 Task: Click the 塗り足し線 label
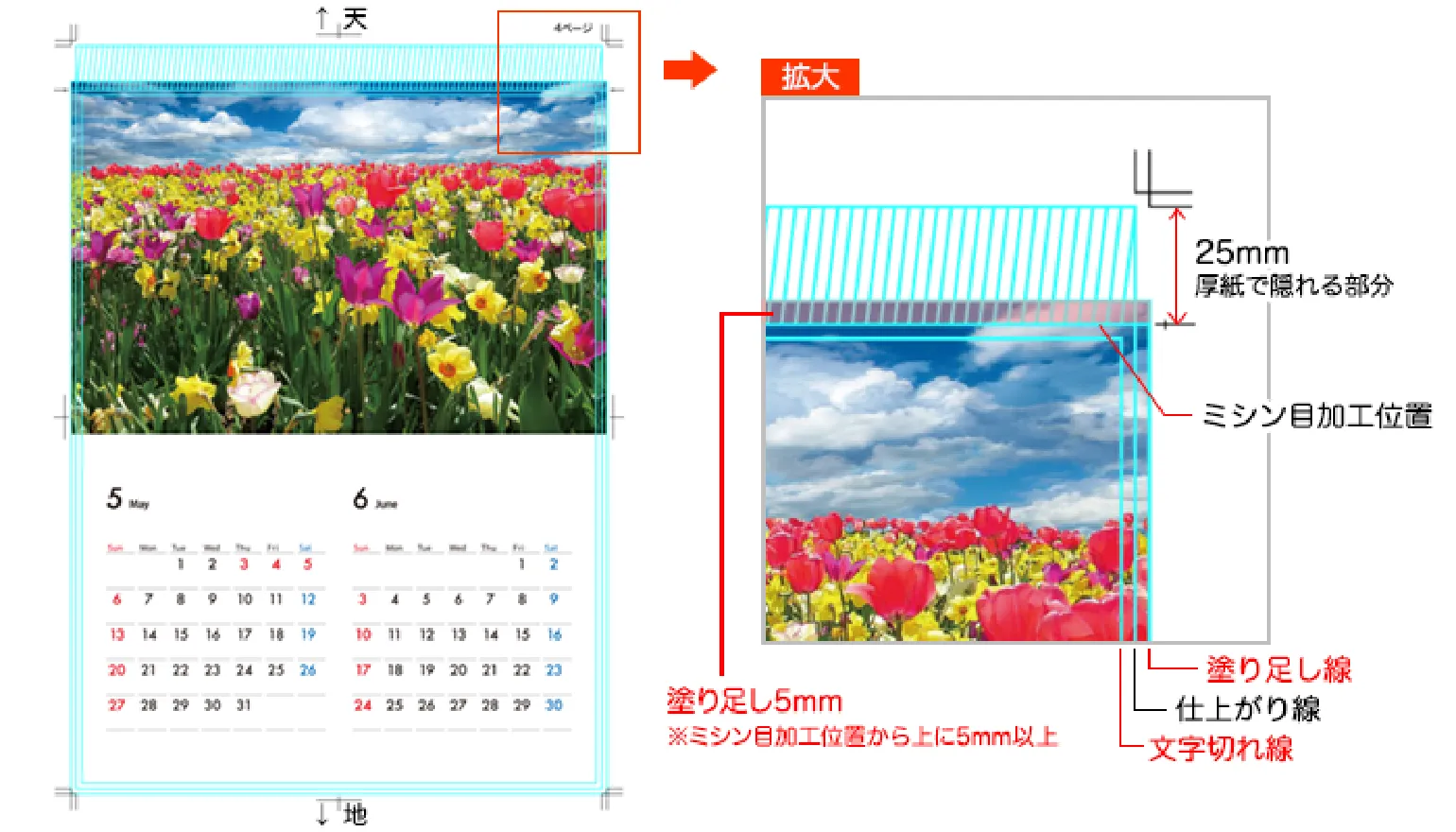(x=1278, y=669)
